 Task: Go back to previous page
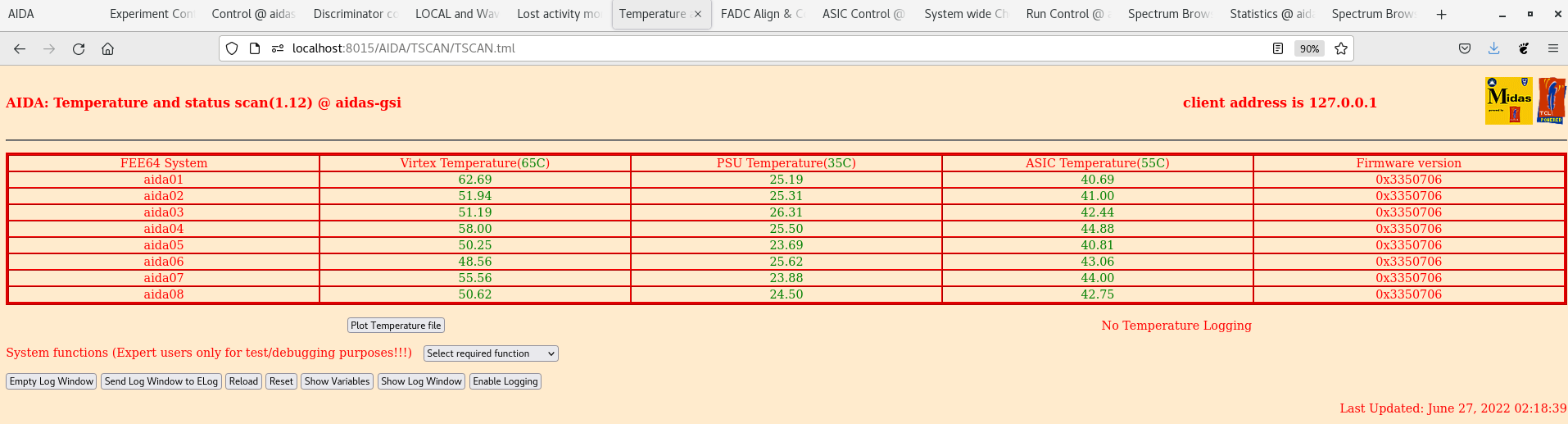20,49
